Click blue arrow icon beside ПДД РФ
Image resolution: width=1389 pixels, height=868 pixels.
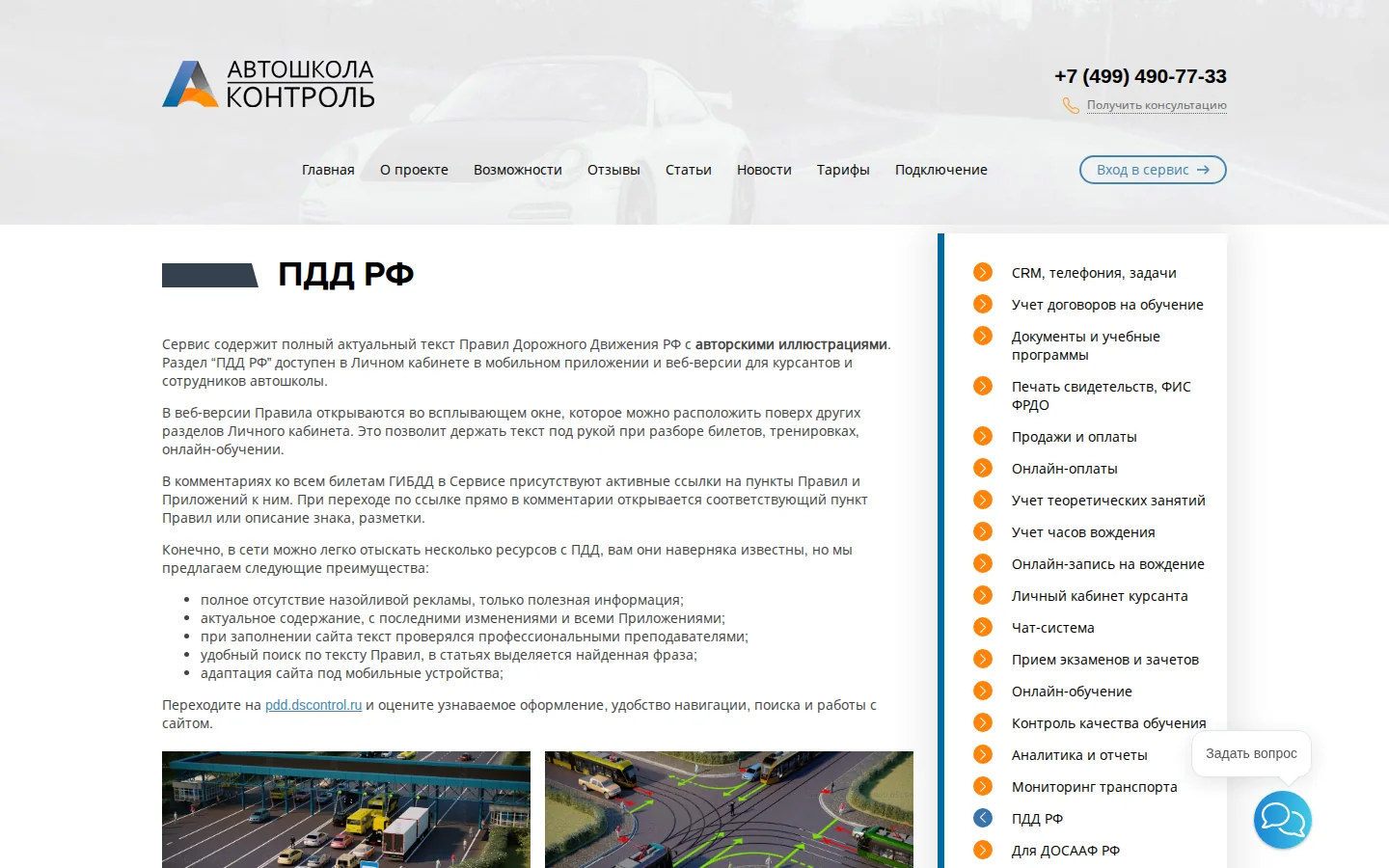pos(983,818)
